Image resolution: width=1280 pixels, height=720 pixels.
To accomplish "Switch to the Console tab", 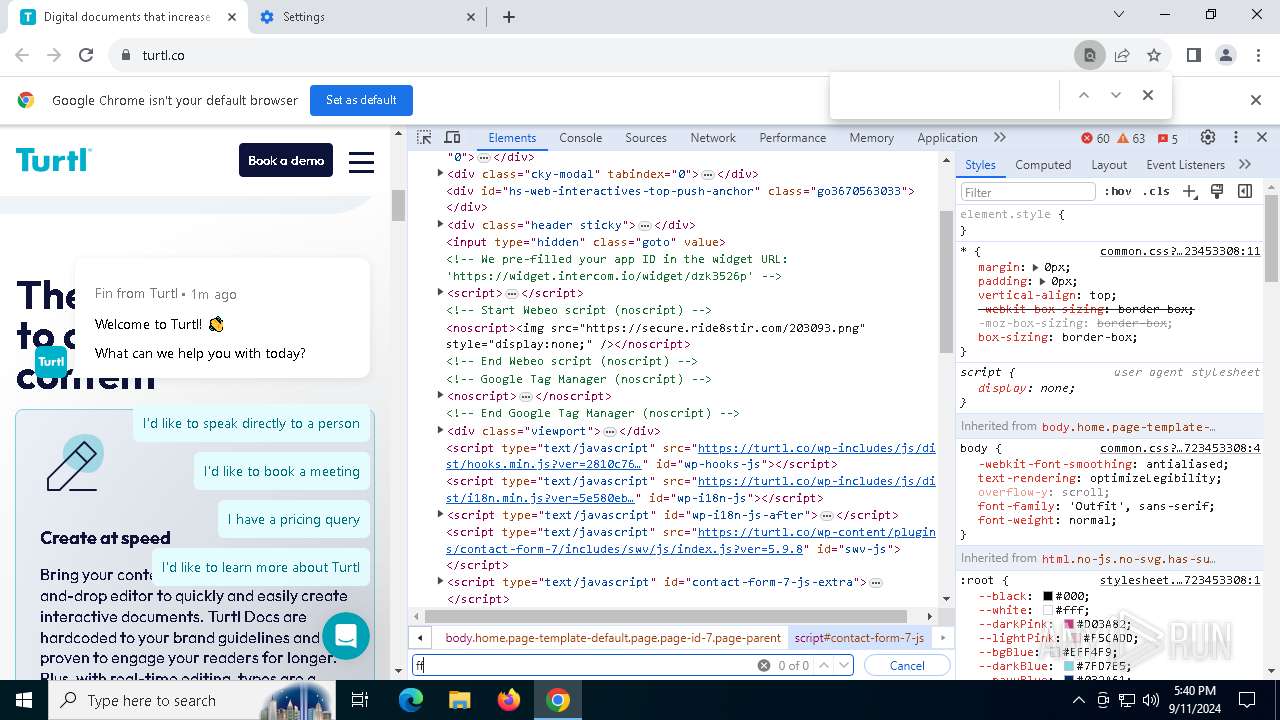I will [x=580, y=138].
